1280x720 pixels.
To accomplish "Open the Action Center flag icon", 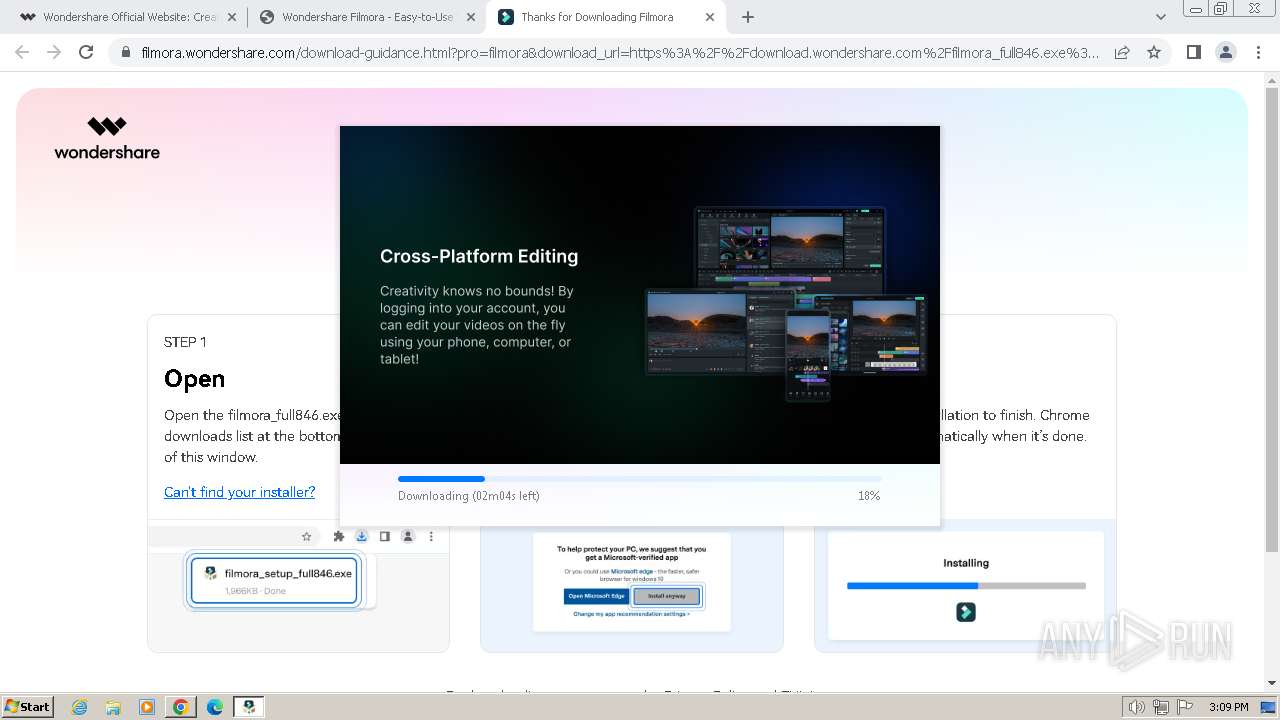I will point(1185,707).
